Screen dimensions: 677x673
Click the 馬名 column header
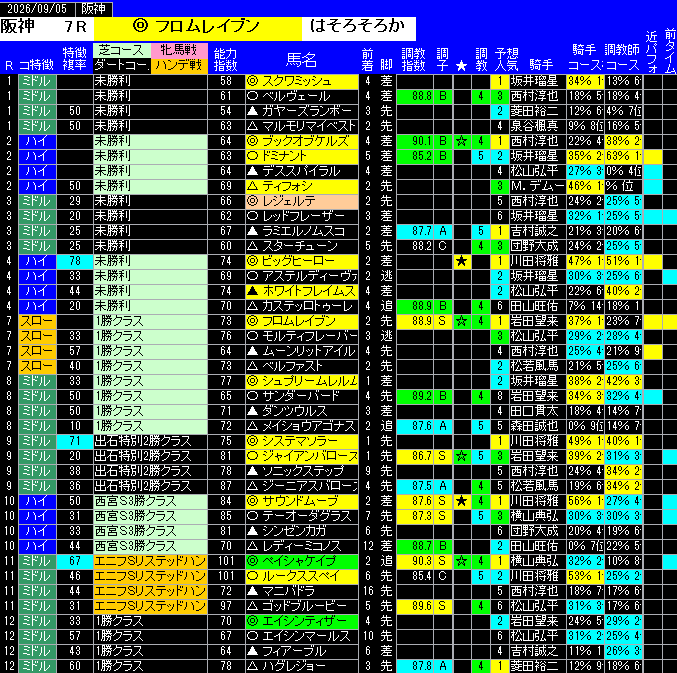301,60
